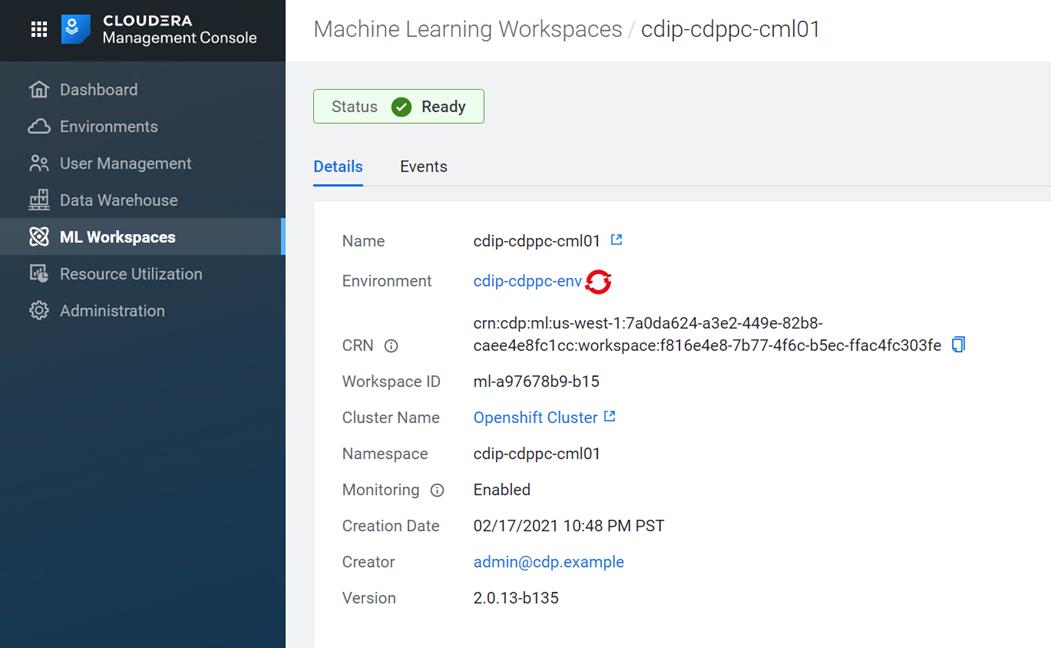Click the Monitoring value Enabled
1051x648 pixels.
coord(502,490)
